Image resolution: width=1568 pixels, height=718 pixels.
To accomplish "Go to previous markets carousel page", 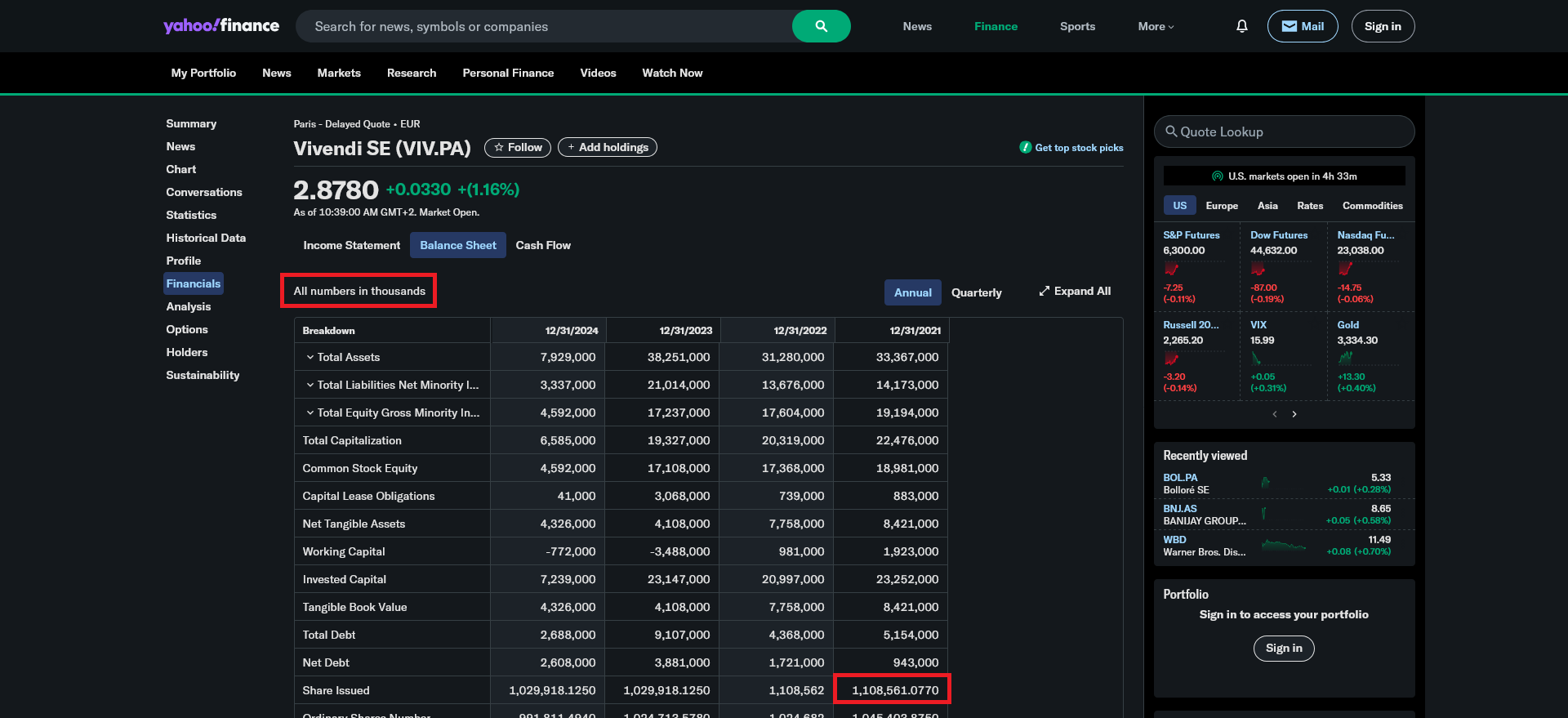I will [1275, 414].
